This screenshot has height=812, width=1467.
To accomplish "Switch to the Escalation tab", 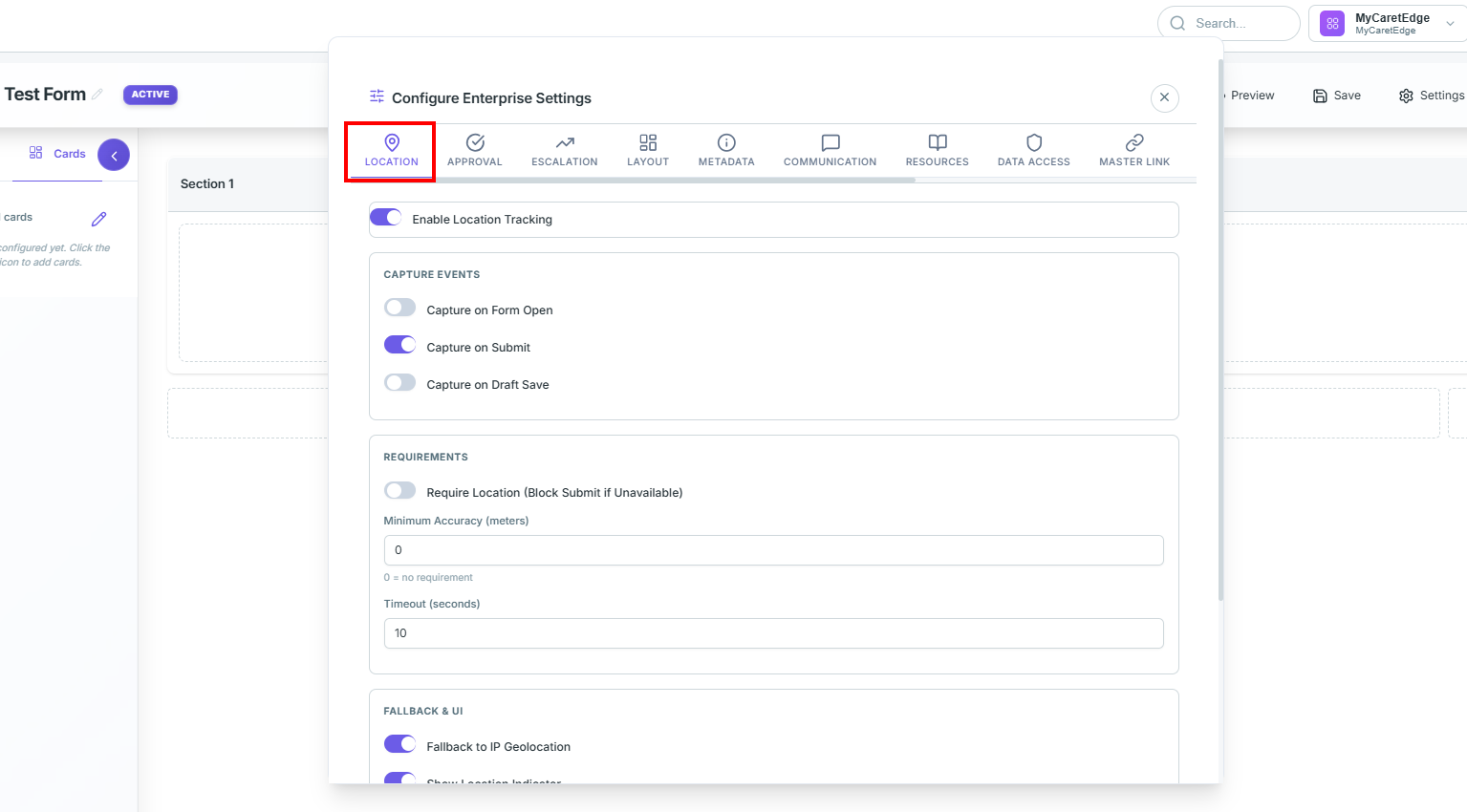I will (x=564, y=151).
